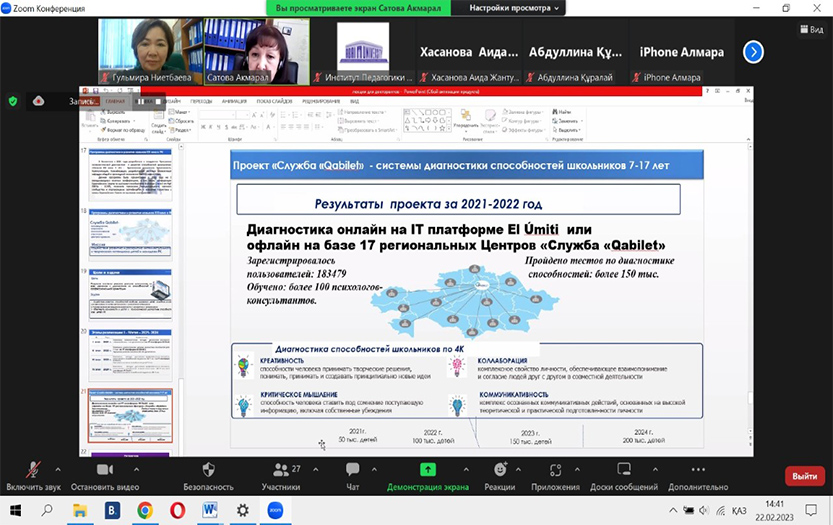Open the Доски сообщений whiteboards icon
The image size is (833, 525).
click(621, 470)
